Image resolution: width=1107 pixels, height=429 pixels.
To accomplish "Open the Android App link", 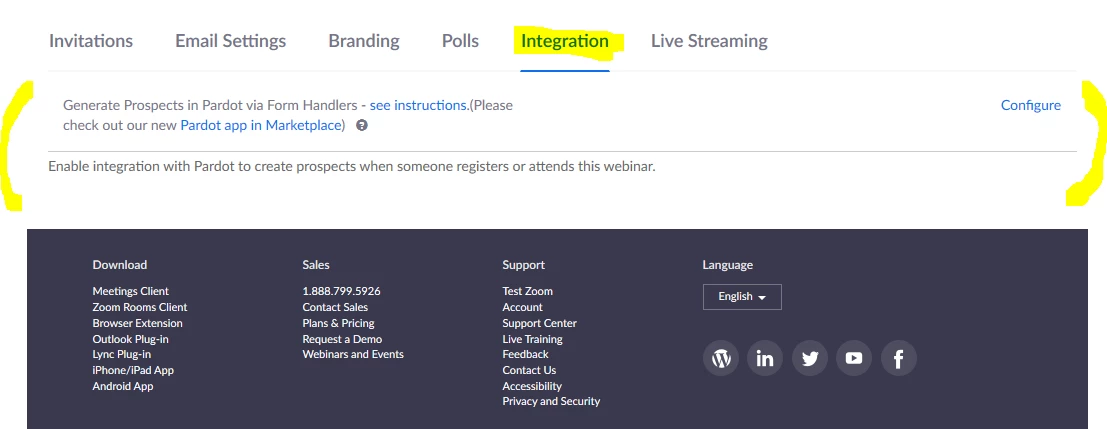I will [123, 387].
